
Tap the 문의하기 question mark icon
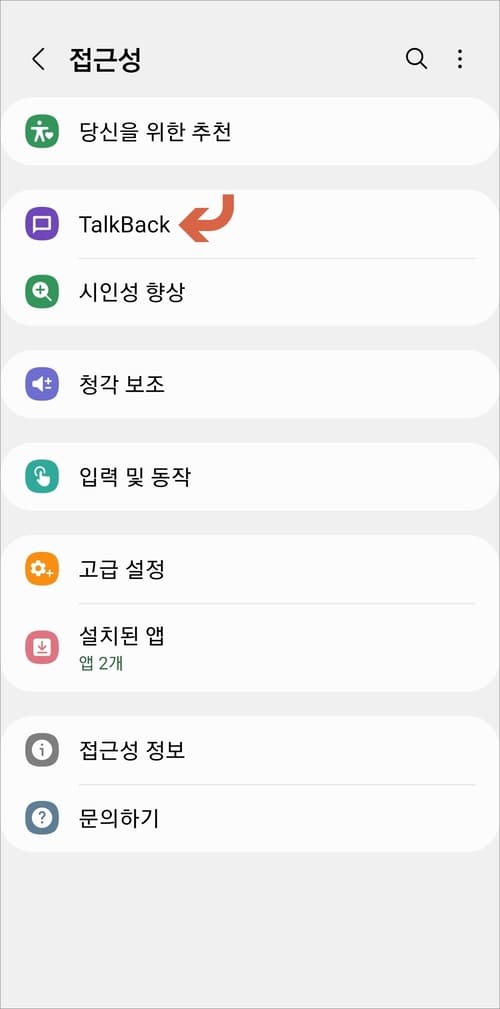coord(42,819)
